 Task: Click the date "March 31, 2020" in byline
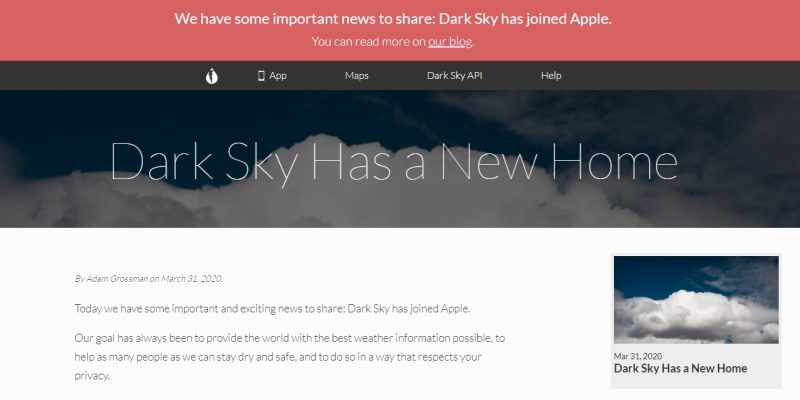[x=191, y=279]
